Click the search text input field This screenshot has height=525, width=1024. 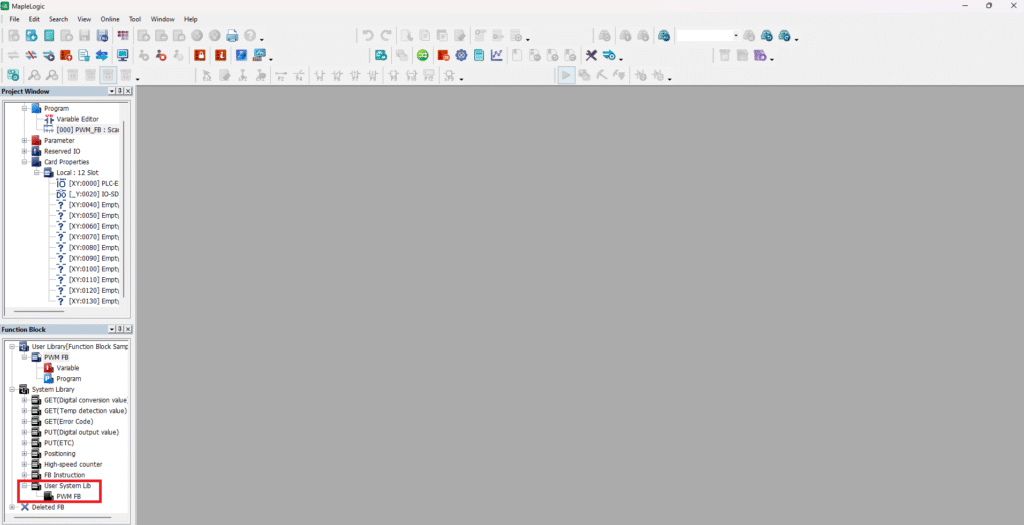[704, 35]
